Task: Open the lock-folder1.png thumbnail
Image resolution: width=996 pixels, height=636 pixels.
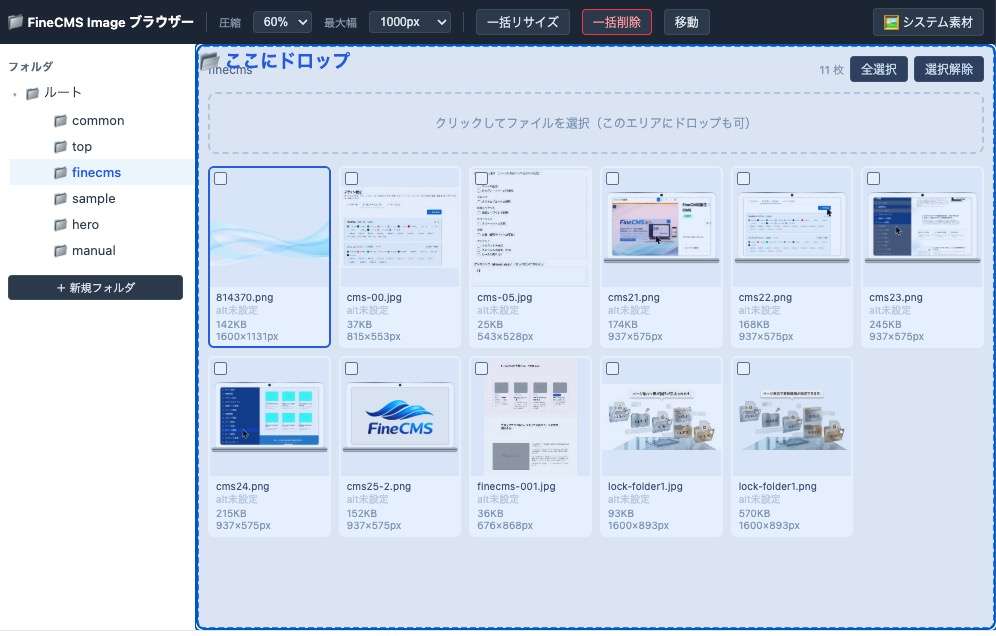Action: (x=791, y=417)
